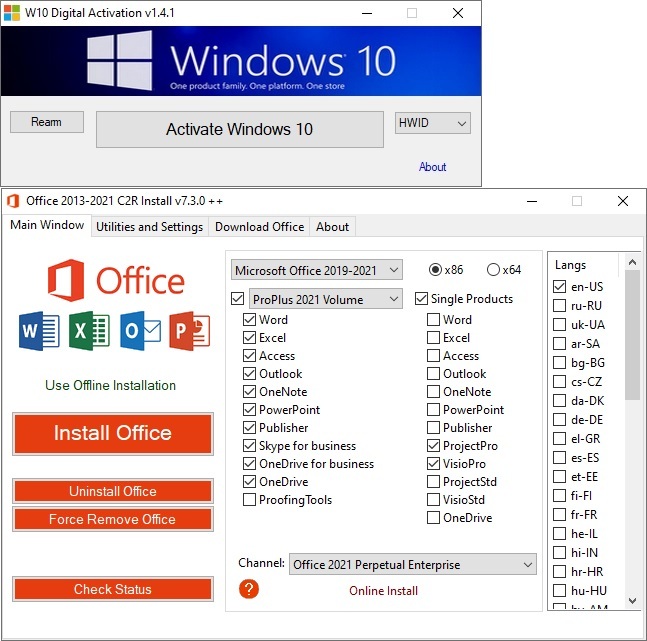Click the Office icon in C2R Install title bar

13,201
